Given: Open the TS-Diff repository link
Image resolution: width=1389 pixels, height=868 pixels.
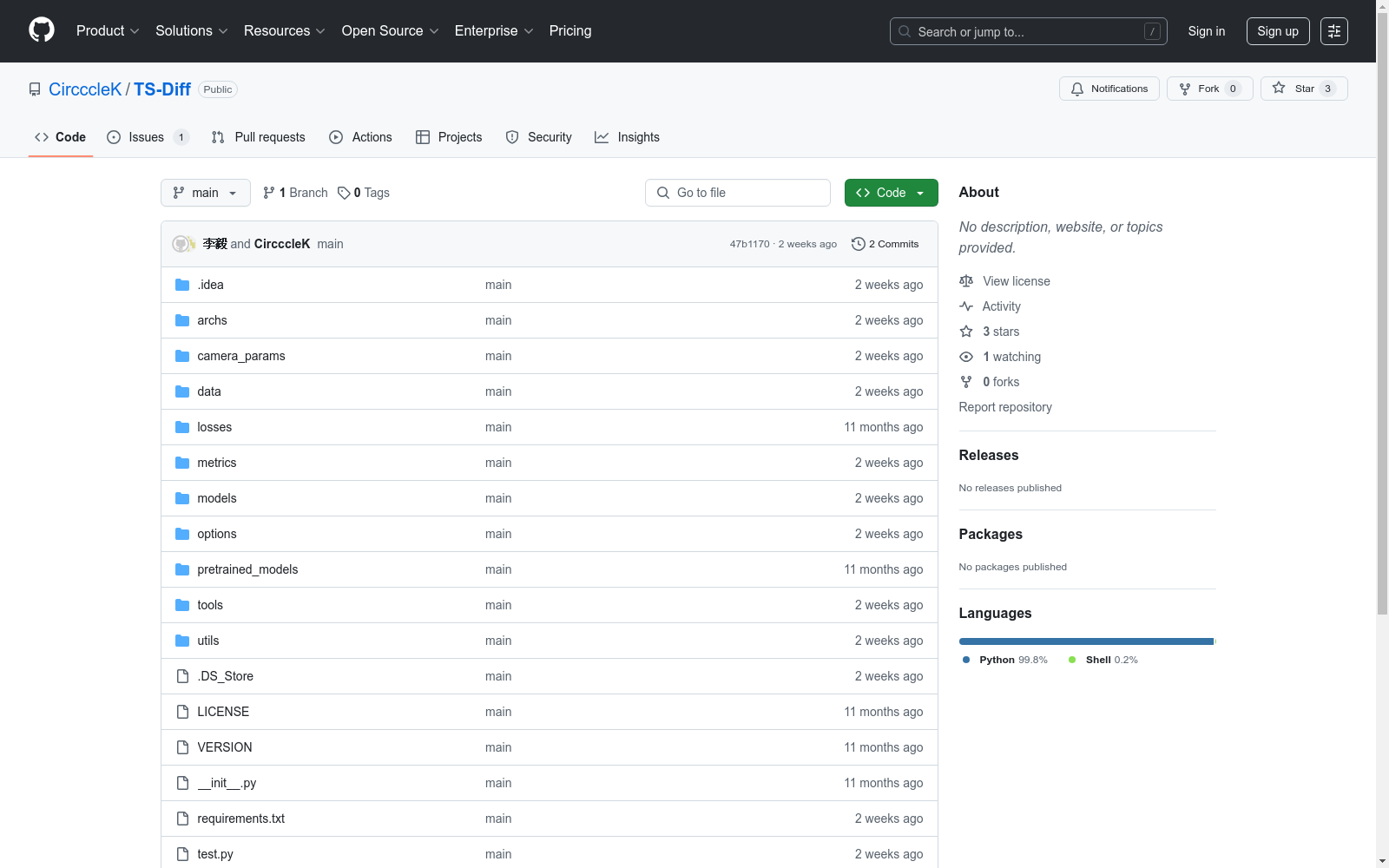Looking at the screenshot, I should pyautogui.click(x=162, y=89).
